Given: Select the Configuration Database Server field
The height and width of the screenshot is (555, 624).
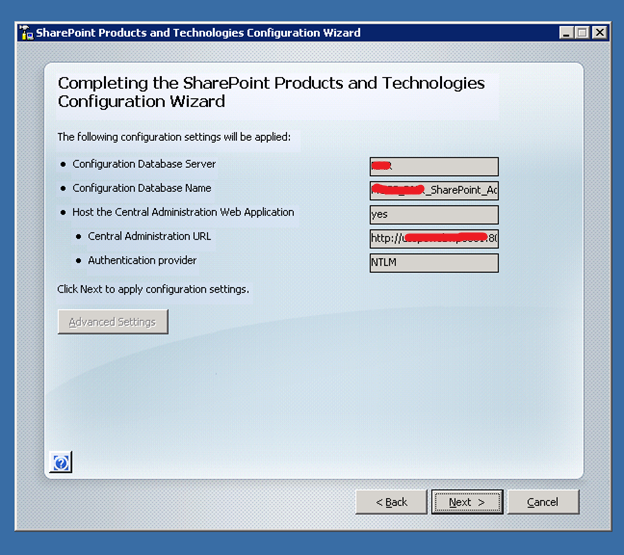Looking at the screenshot, I should tap(434, 166).
